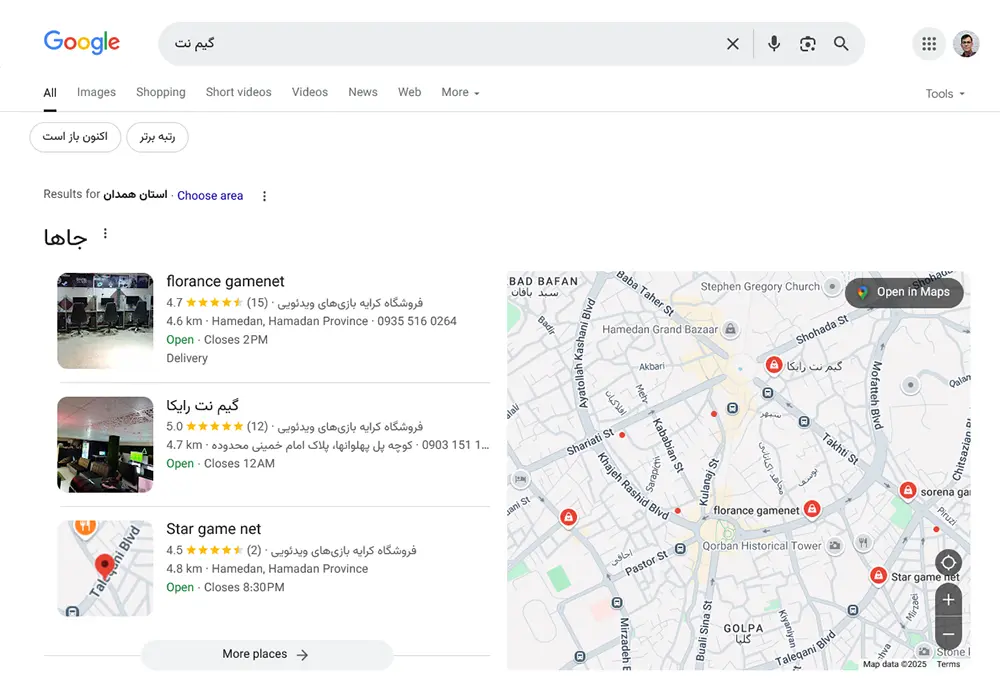Clear the search box with the X icon

[733, 43]
